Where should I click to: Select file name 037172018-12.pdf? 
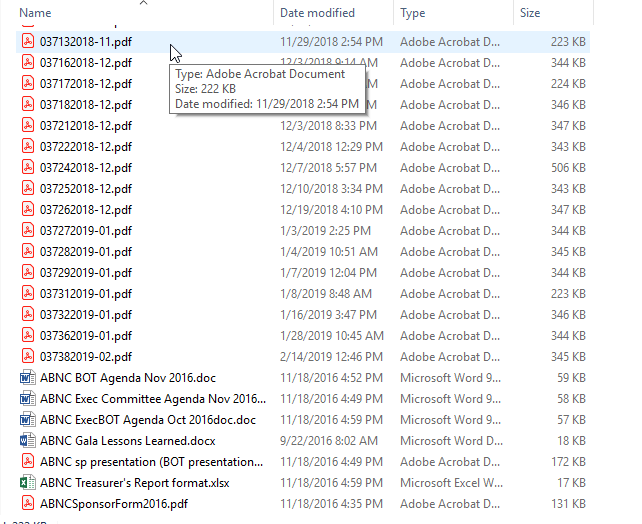coord(86,84)
